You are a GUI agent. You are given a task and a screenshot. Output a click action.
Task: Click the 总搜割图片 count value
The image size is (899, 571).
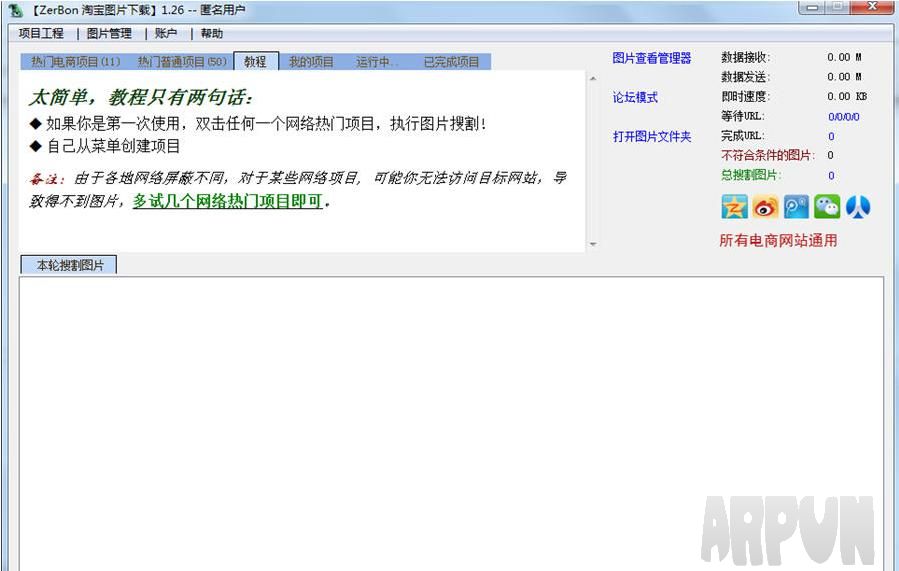831,175
